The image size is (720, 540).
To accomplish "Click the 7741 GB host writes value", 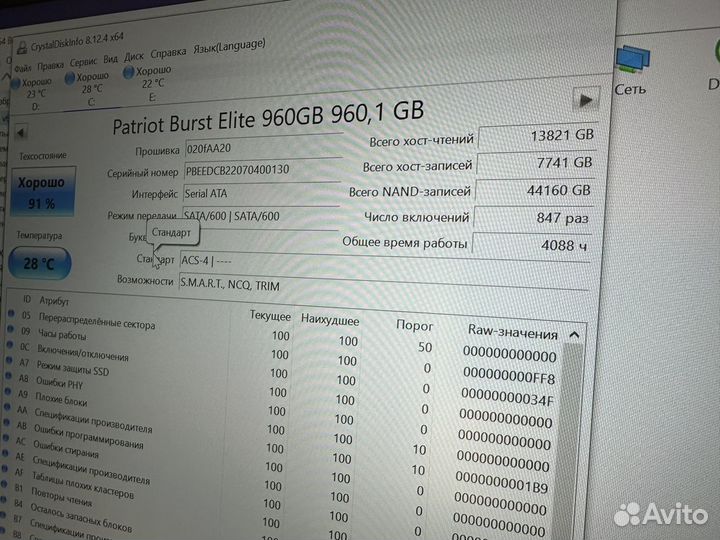I will point(536,164).
